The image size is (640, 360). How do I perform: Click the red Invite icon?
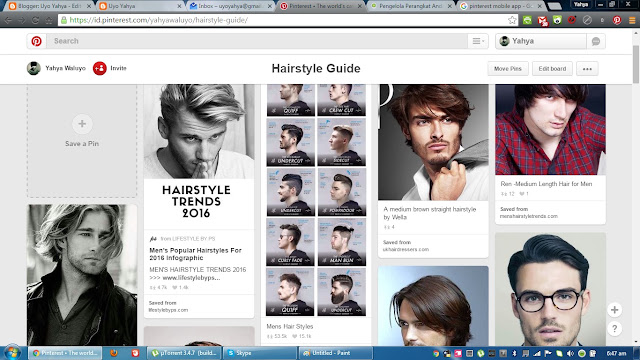100,68
